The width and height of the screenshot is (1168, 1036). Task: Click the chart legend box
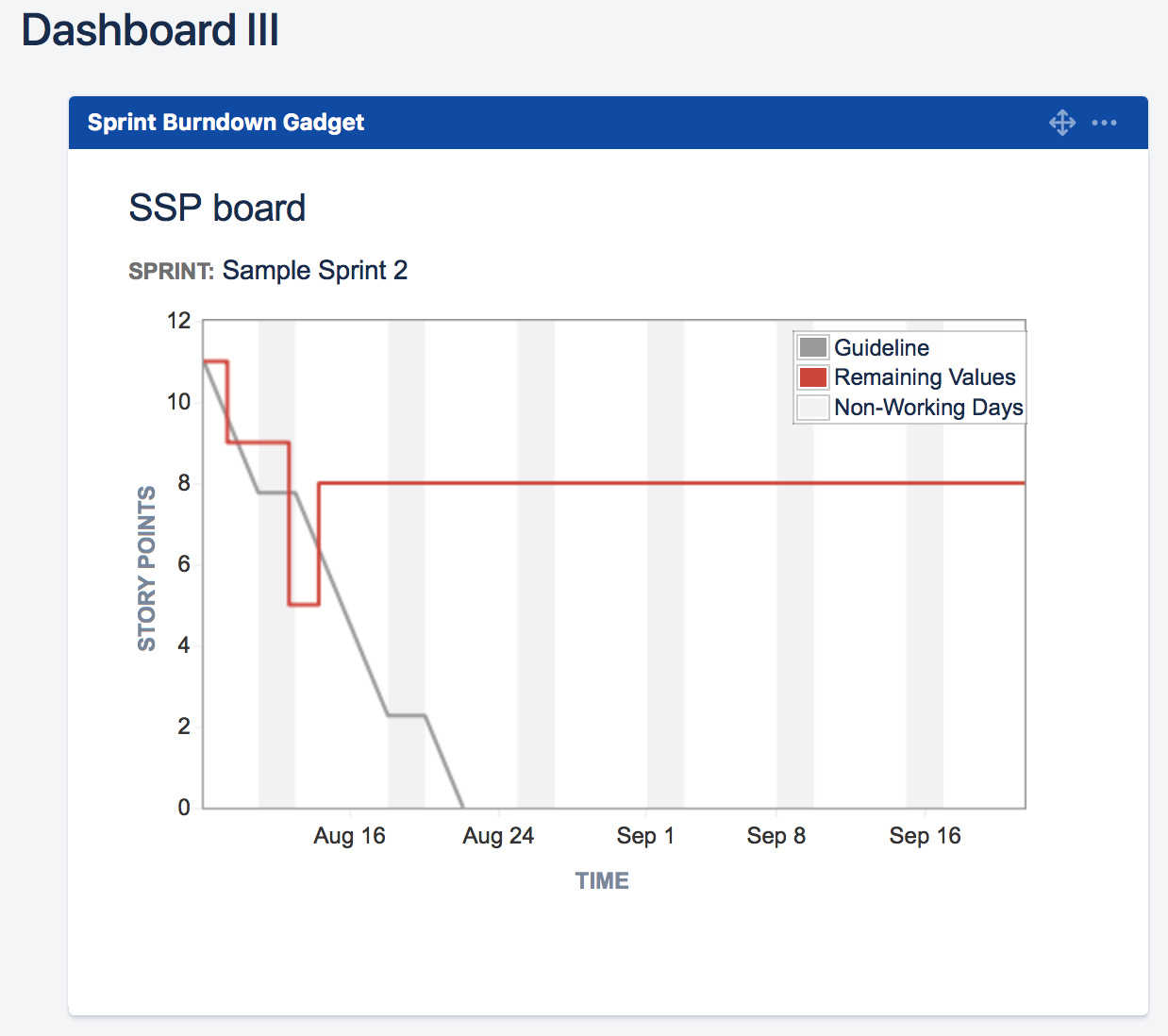pos(909,376)
